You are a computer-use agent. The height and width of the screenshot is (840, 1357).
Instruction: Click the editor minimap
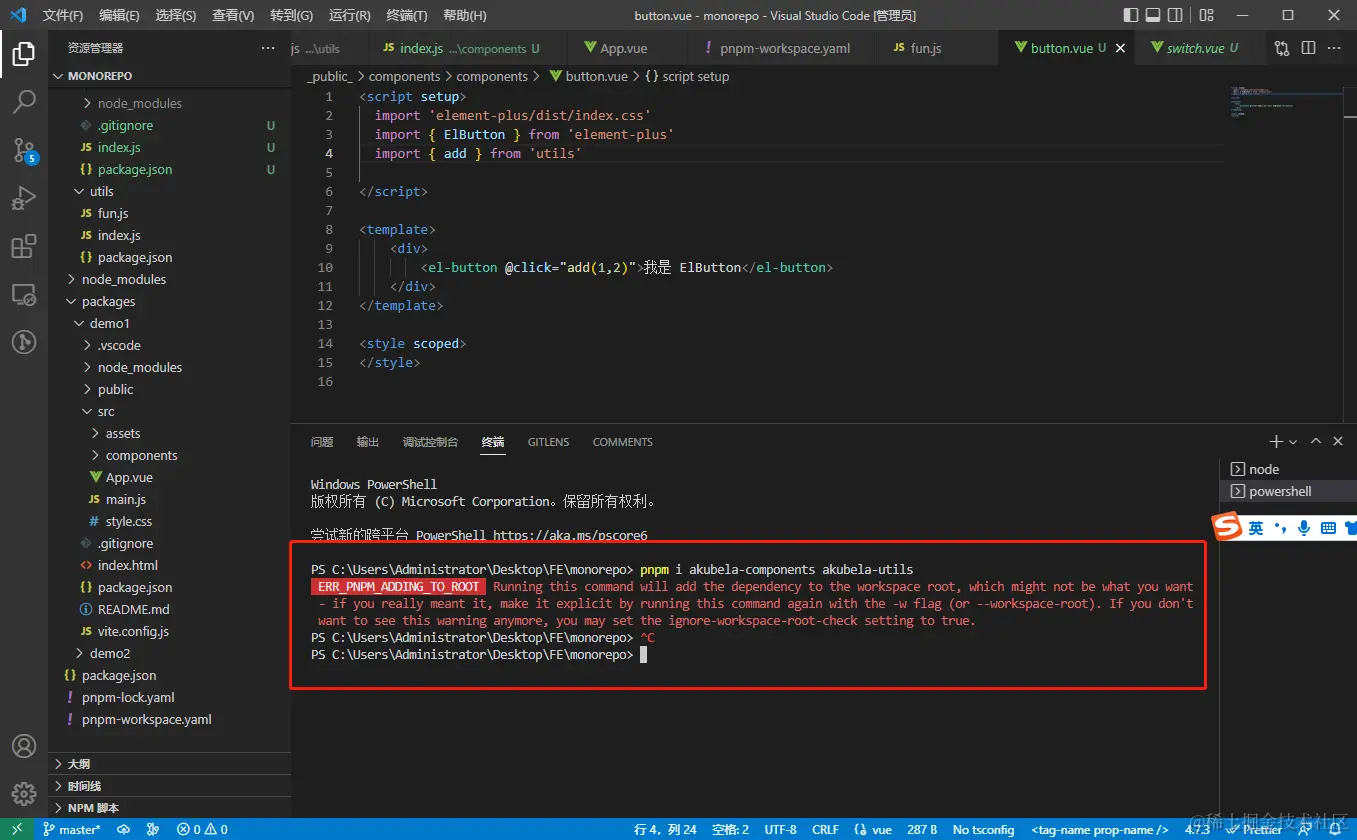1286,104
